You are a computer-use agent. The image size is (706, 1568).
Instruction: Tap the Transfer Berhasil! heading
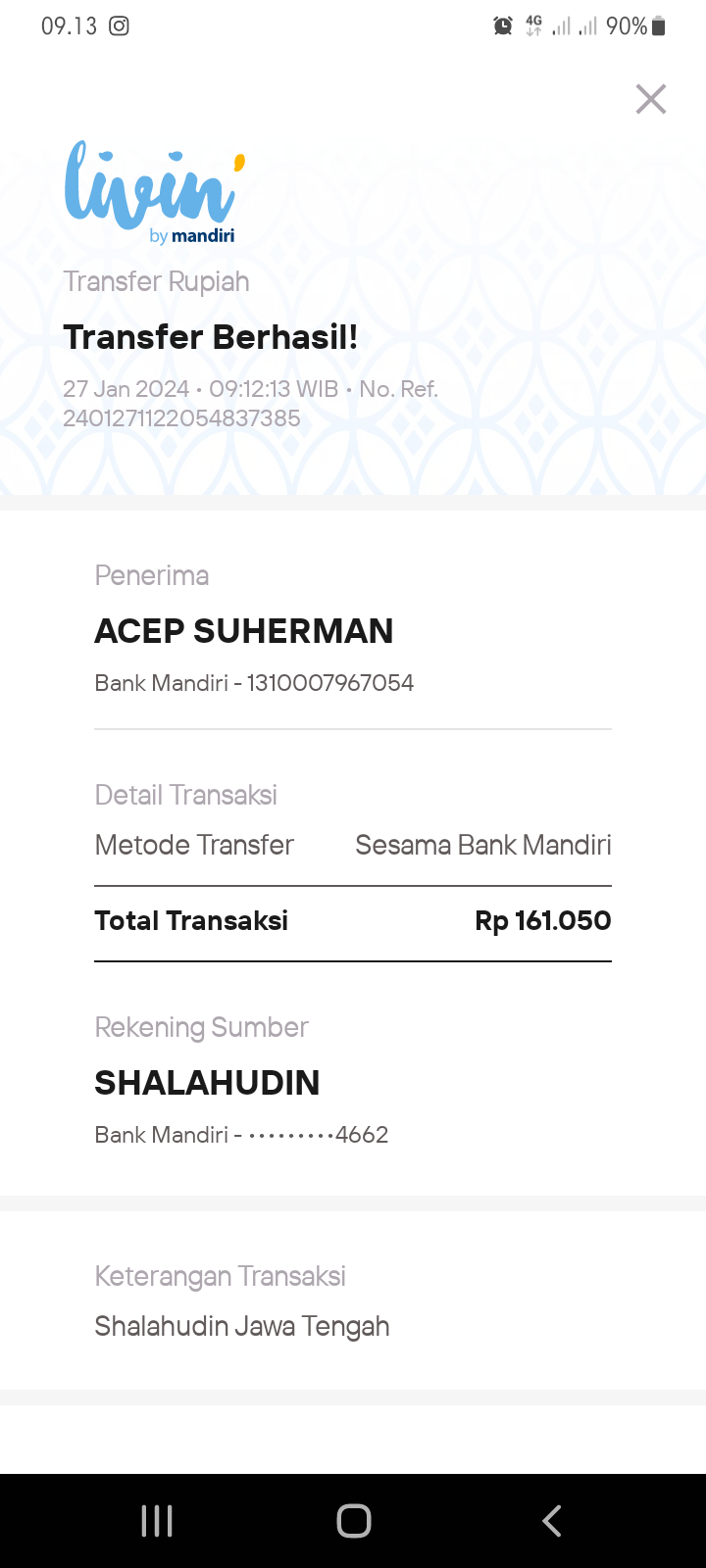211,337
